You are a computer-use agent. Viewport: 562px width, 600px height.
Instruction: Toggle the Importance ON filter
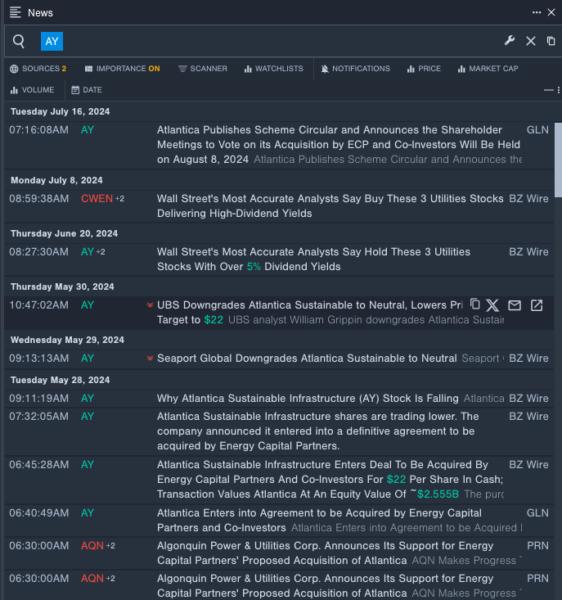coord(122,69)
